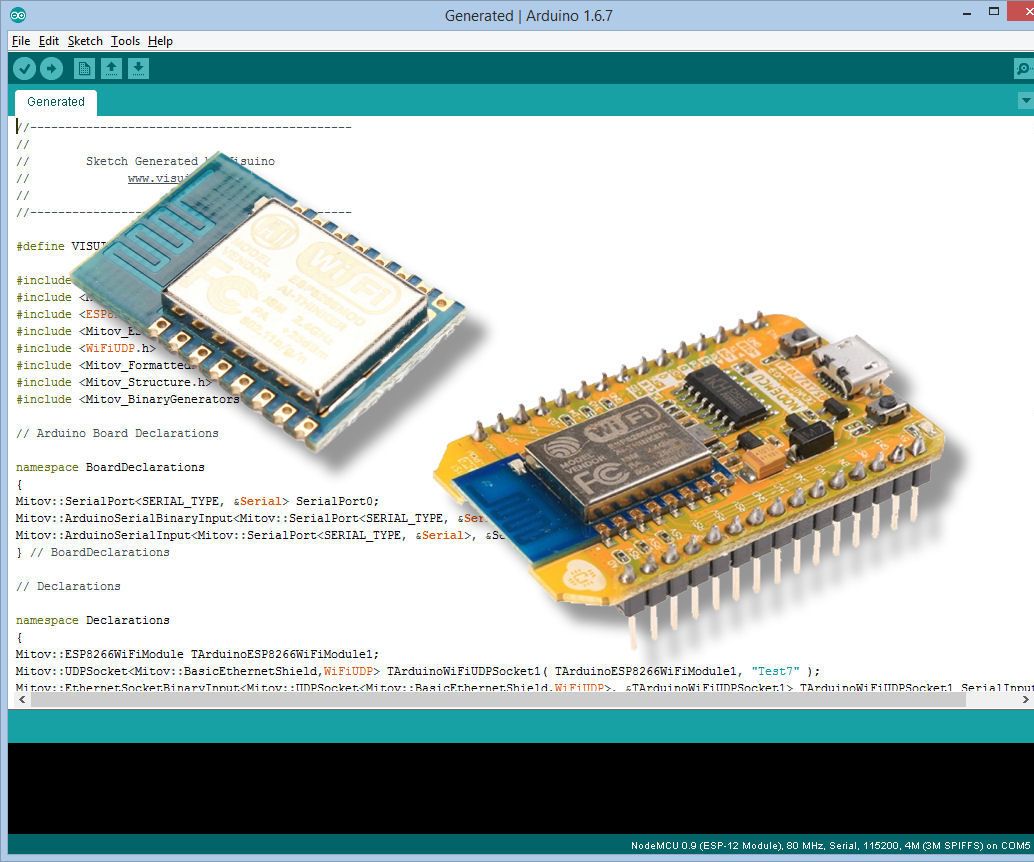Open the tab options dropdown arrow

coord(1025,100)
